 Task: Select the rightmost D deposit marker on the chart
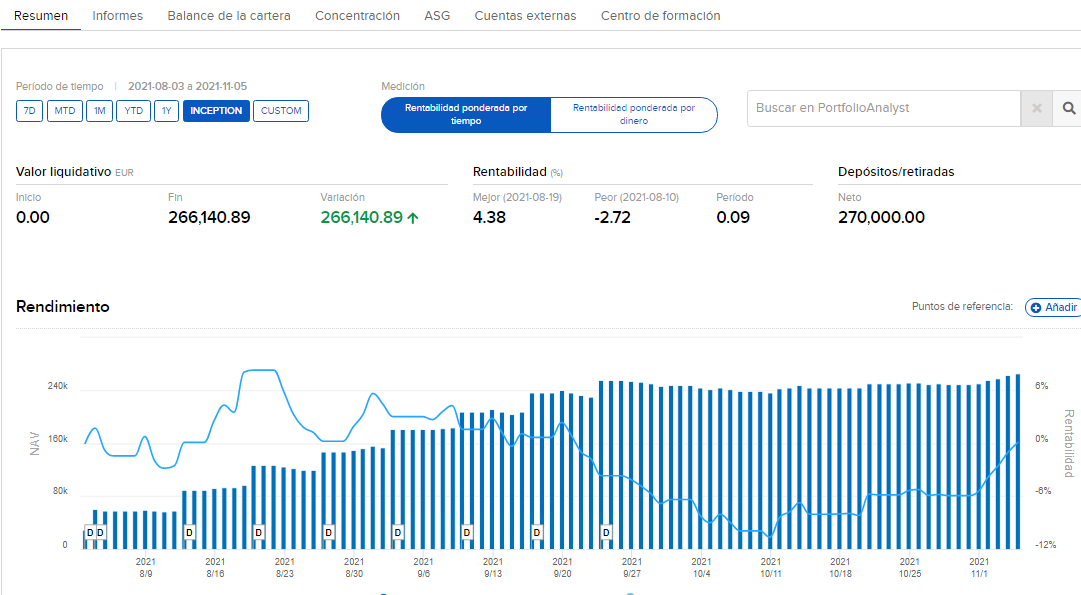coord(605,533)
